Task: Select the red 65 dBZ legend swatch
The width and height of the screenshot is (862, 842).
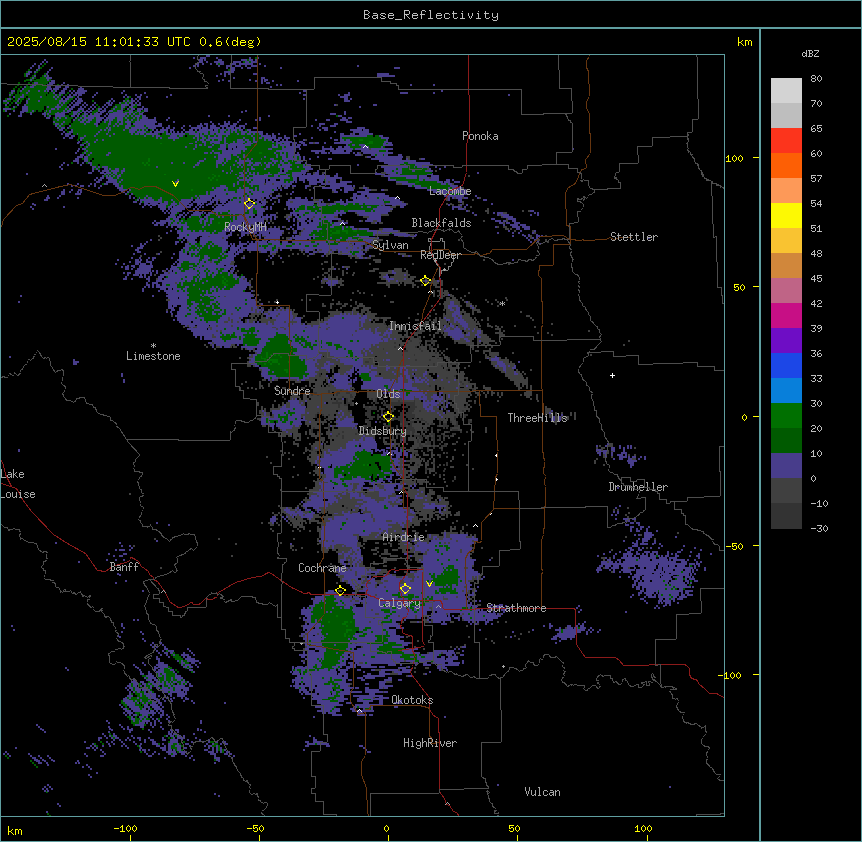Action: pyautogui.click(x=786, y=141)
